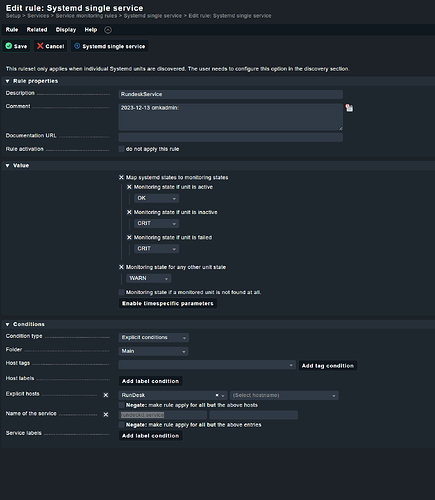This screenshot has height=500, width=435.
Task: Click Enable timespecific parameters button
Action: [168, 303]
